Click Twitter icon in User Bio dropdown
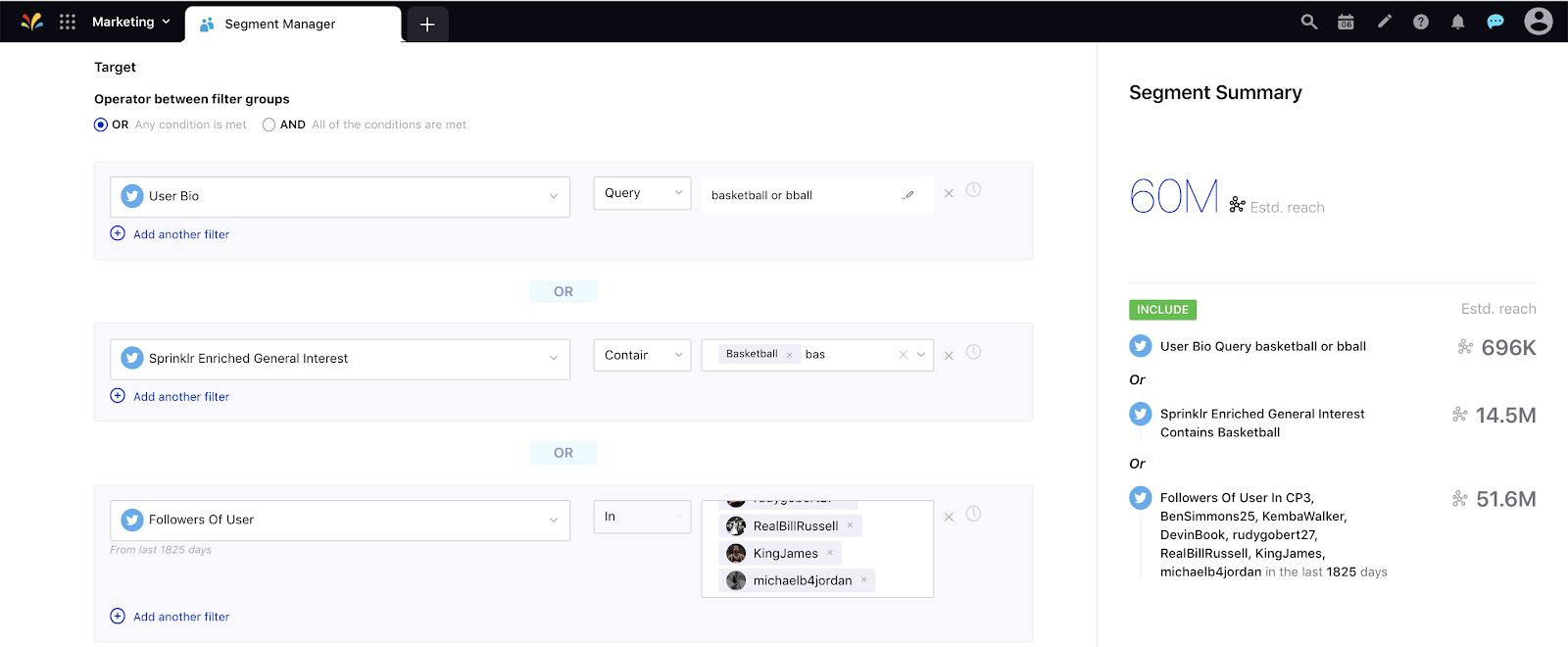Image resolution: width=1568 pixels, height=647 pixels. [x=131, y=196]
